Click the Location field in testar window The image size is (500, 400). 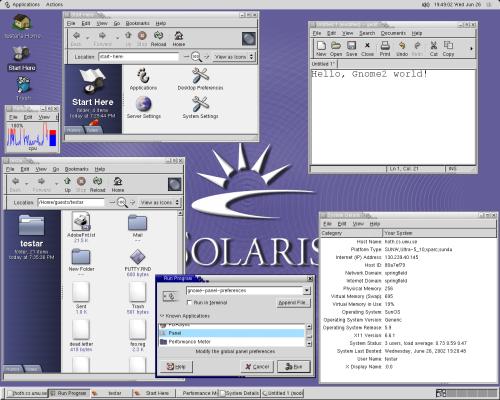pos(71,202)
